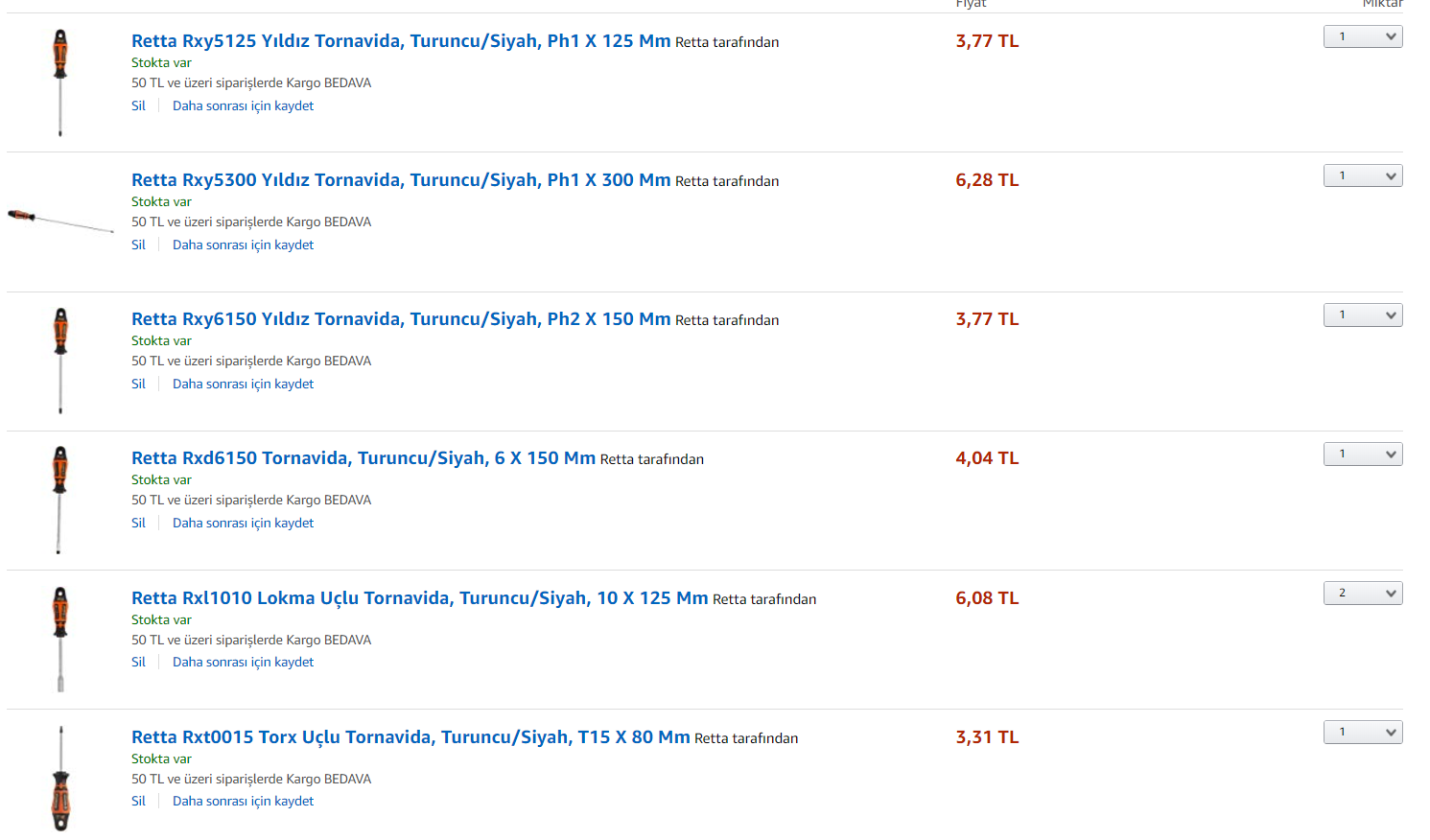Open quantity selector for Rxt0015 Torx item
The image size is (1430, 840).
pos(1363,732)
